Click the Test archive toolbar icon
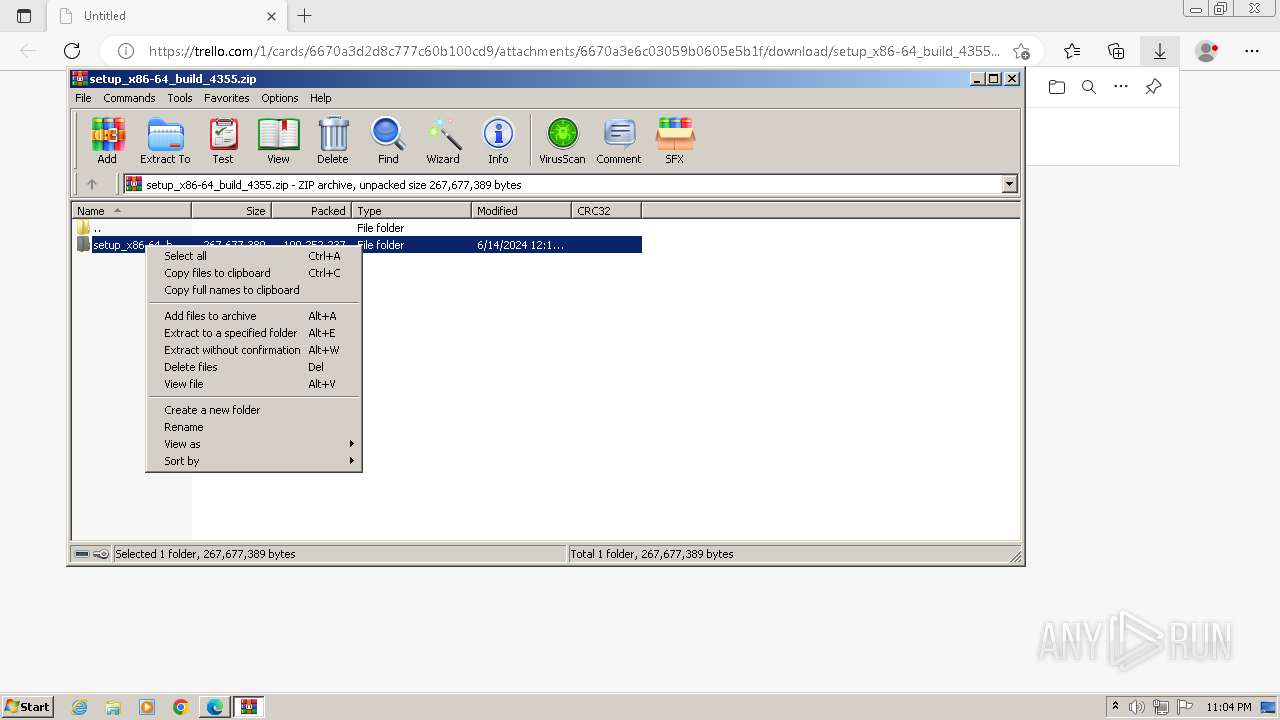The width and height of the screenshot is (1280, 720). pyautogui.click(x=223, y=140)
